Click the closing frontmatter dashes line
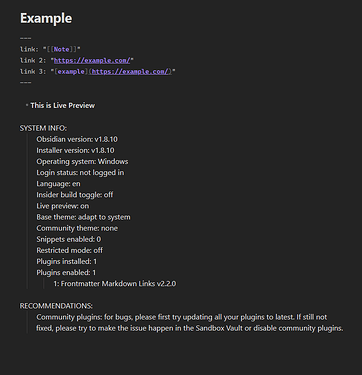362x375 pixels. (x=26, y=82)
